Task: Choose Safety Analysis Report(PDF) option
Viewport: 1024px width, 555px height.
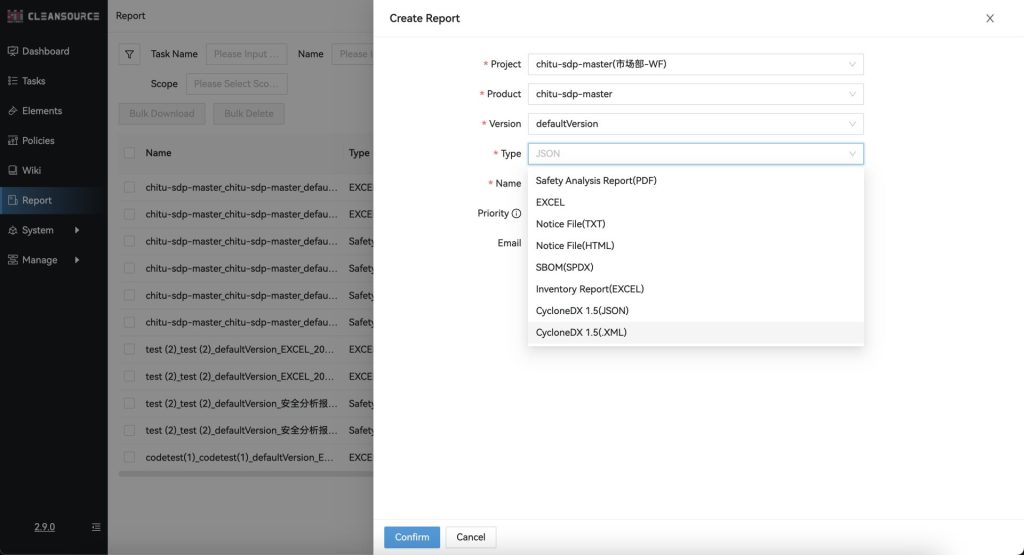Action: coord(596,181)
